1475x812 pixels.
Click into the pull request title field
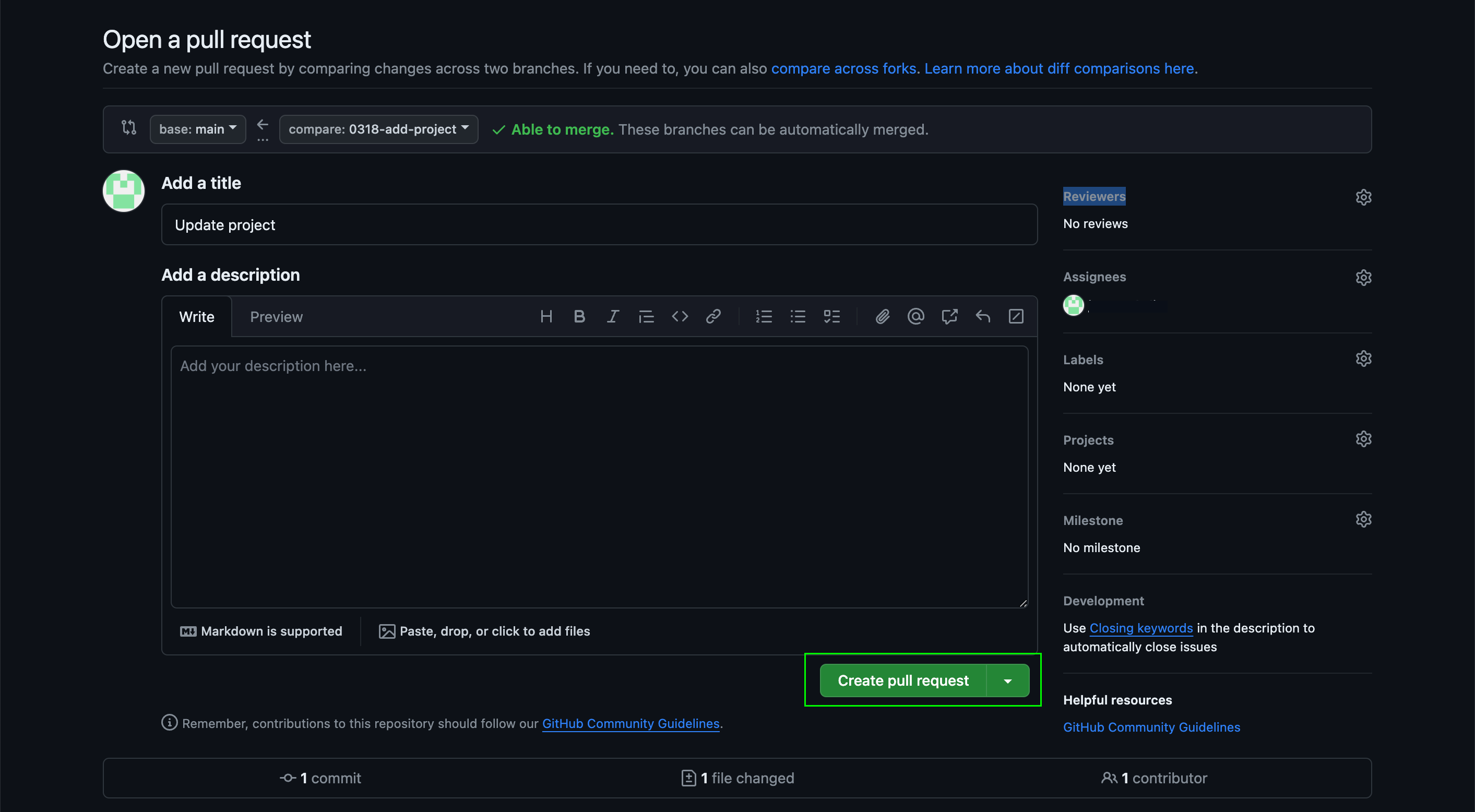coord(599,225)
